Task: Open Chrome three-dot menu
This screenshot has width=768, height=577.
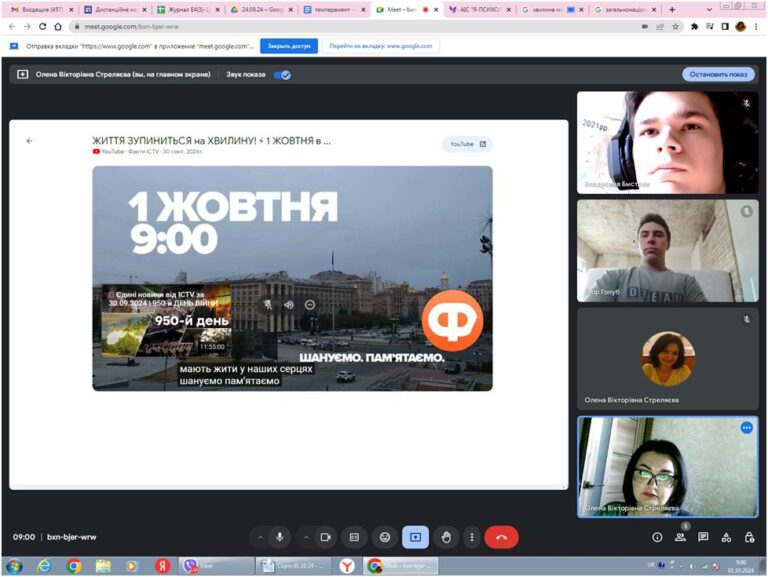Action: click(756, 27)
